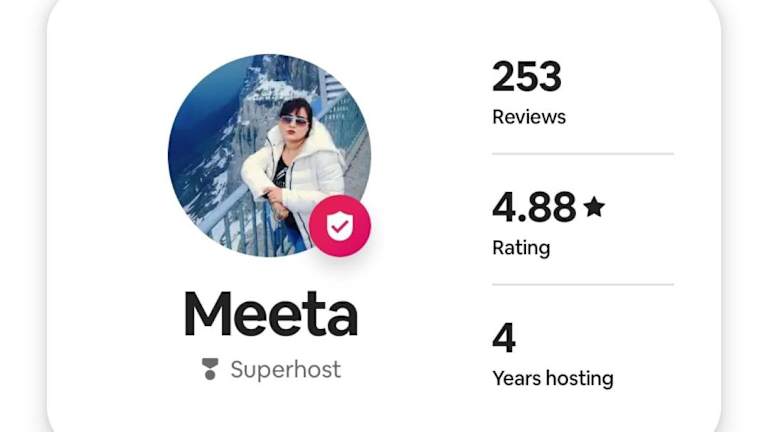Image resolution: width=768 pixels, height=432 pixels.
Task: Click the sunglasses in the host photo
Action: [x=295, y=120]
